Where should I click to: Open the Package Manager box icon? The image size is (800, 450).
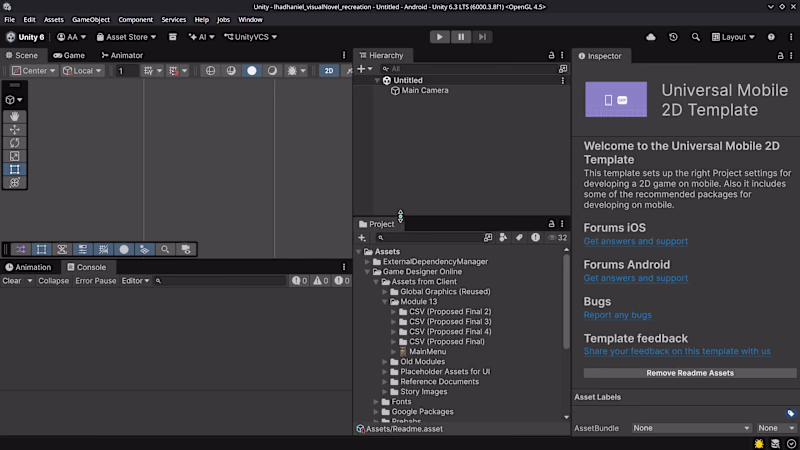click(x=172, y=37)
